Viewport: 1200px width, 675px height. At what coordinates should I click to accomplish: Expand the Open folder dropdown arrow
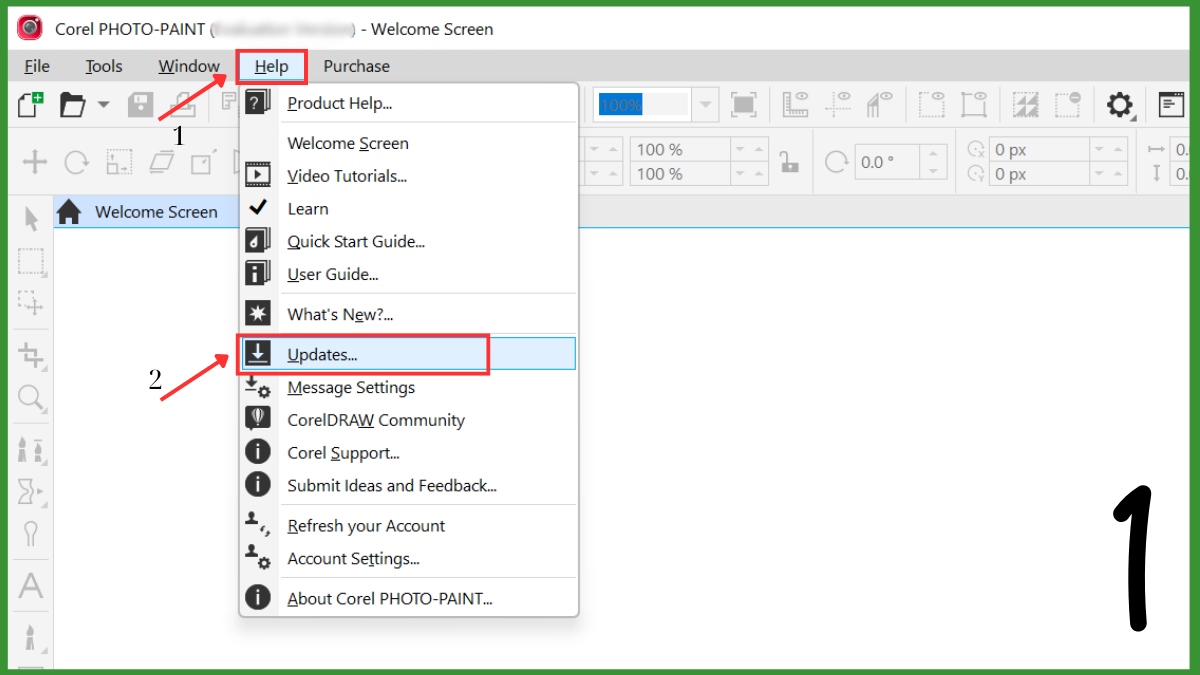pos(103,104)
